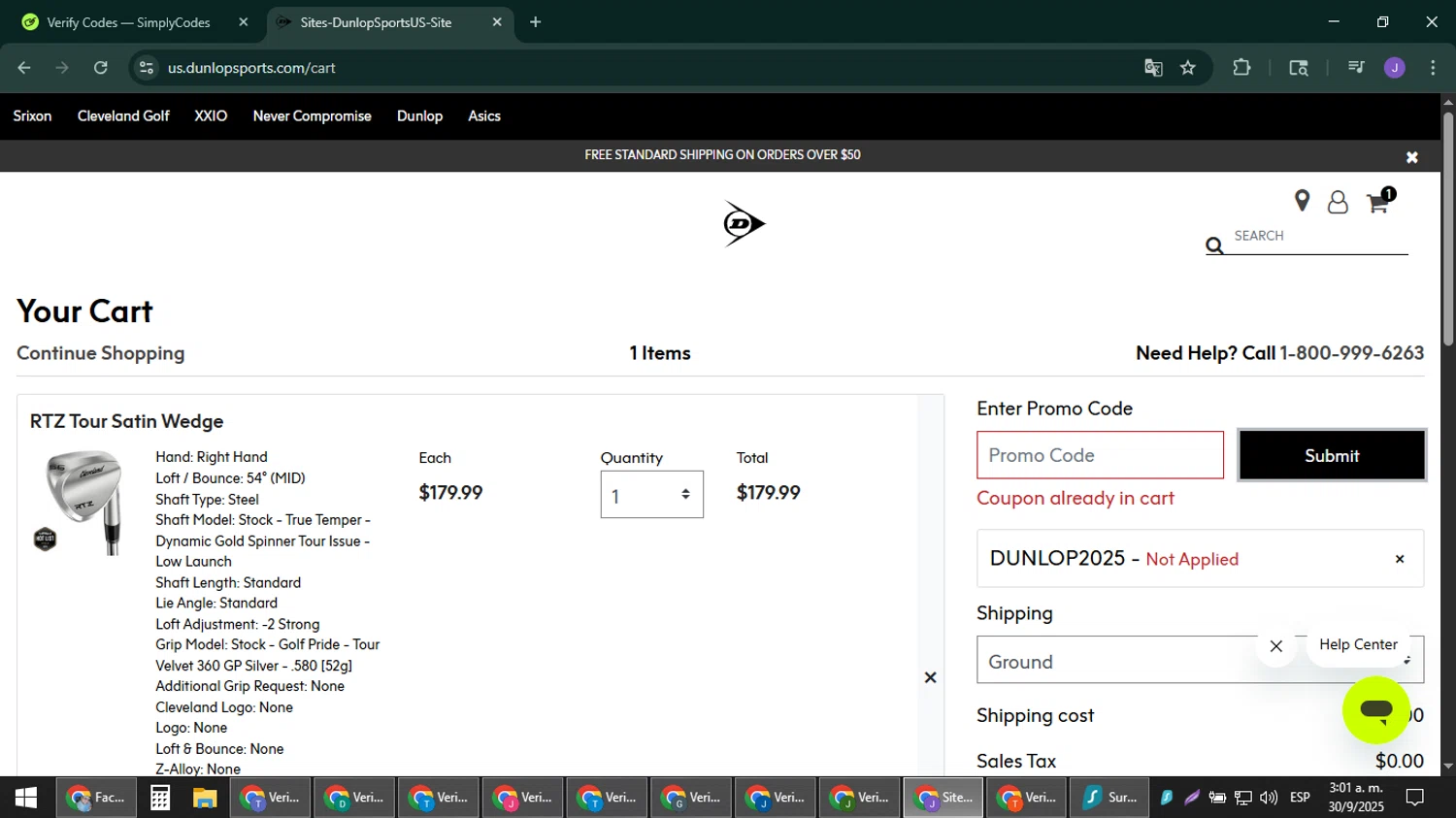Open the extensions puzzle icon

pos(1241,68)
